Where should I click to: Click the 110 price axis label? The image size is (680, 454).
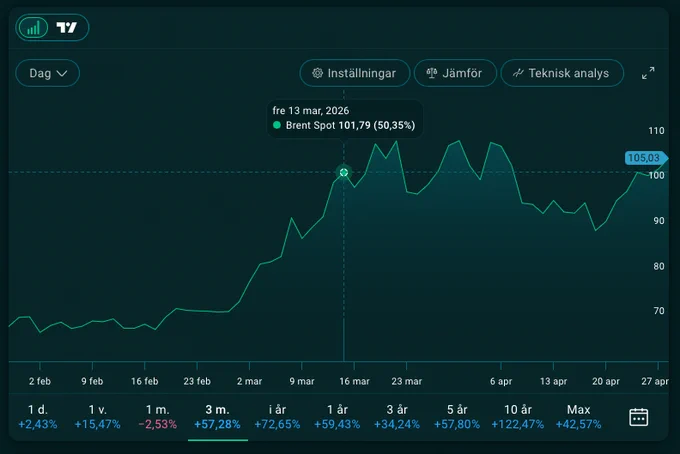(656, 131)
